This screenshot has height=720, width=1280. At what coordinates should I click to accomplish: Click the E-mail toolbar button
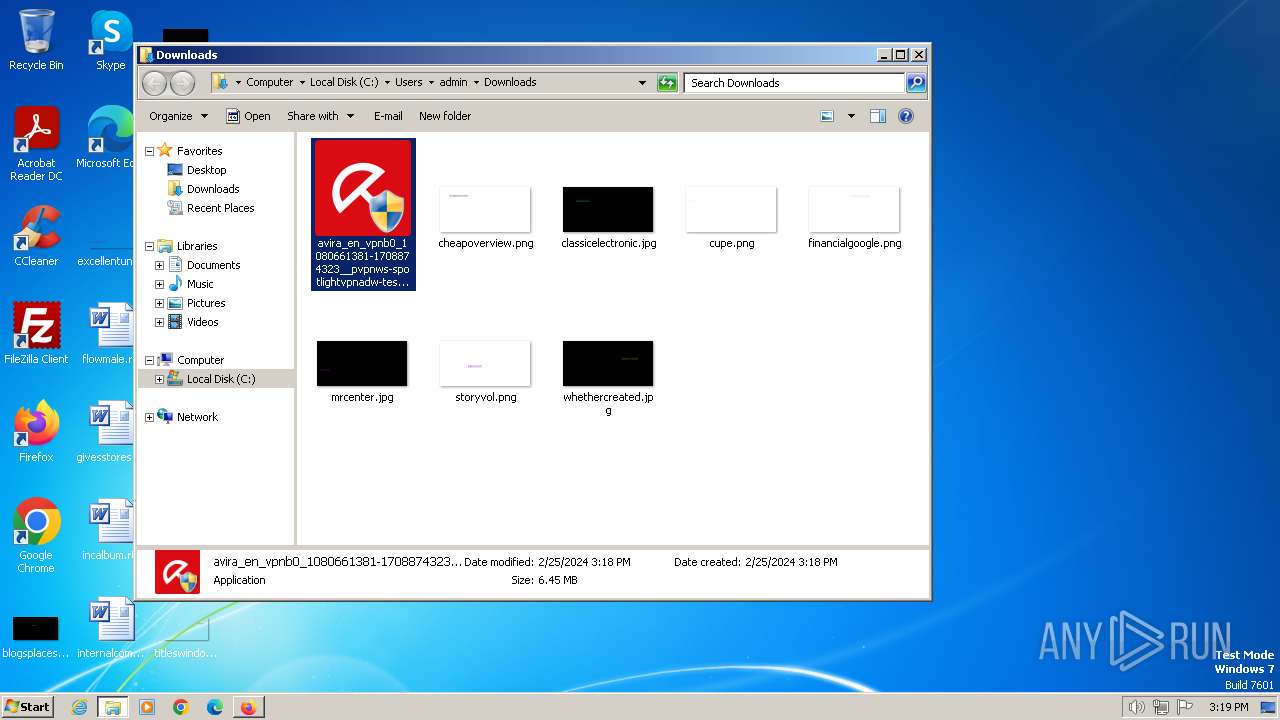coord(388,116)
